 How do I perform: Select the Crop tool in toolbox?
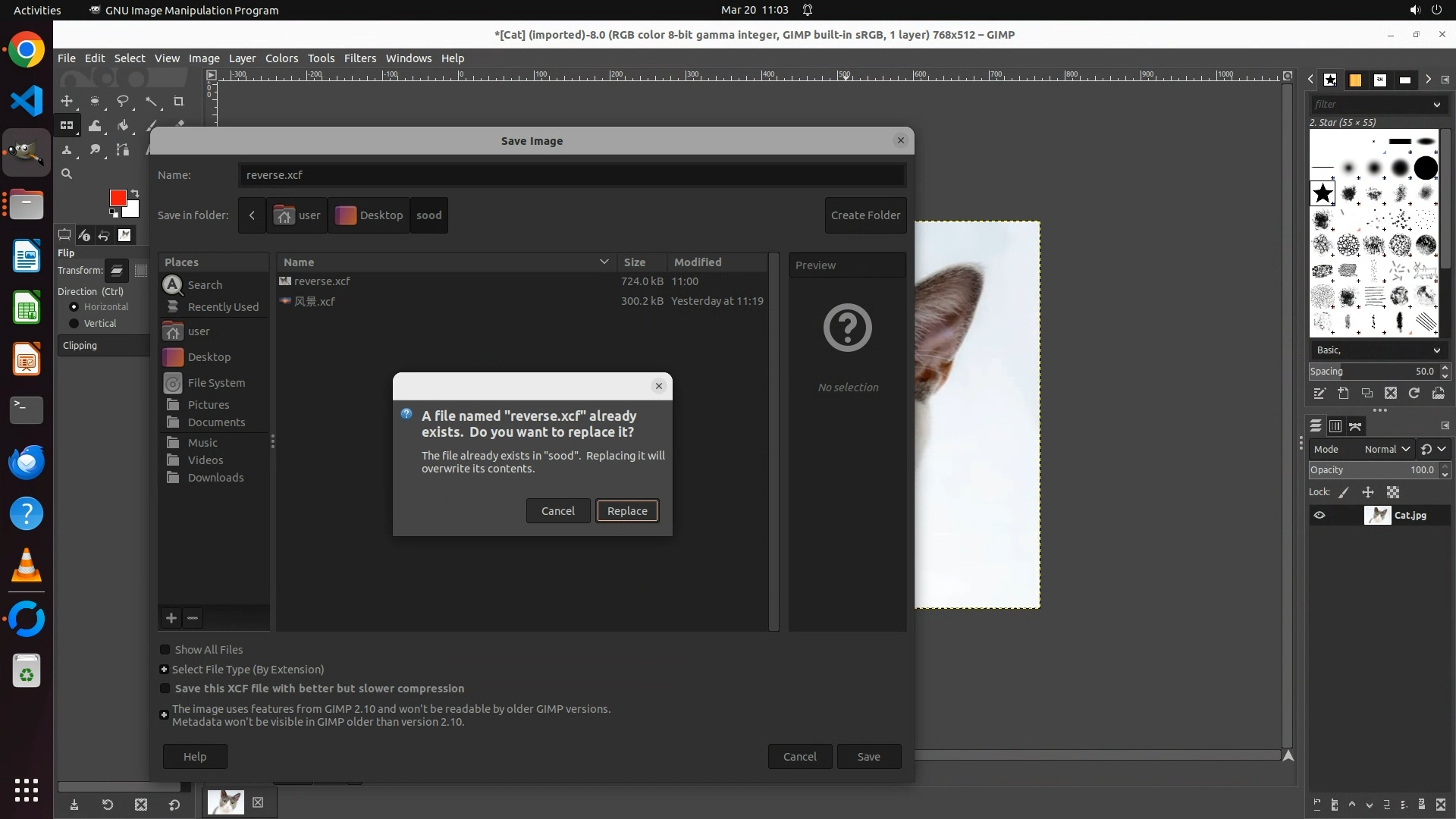click(179, 101)
